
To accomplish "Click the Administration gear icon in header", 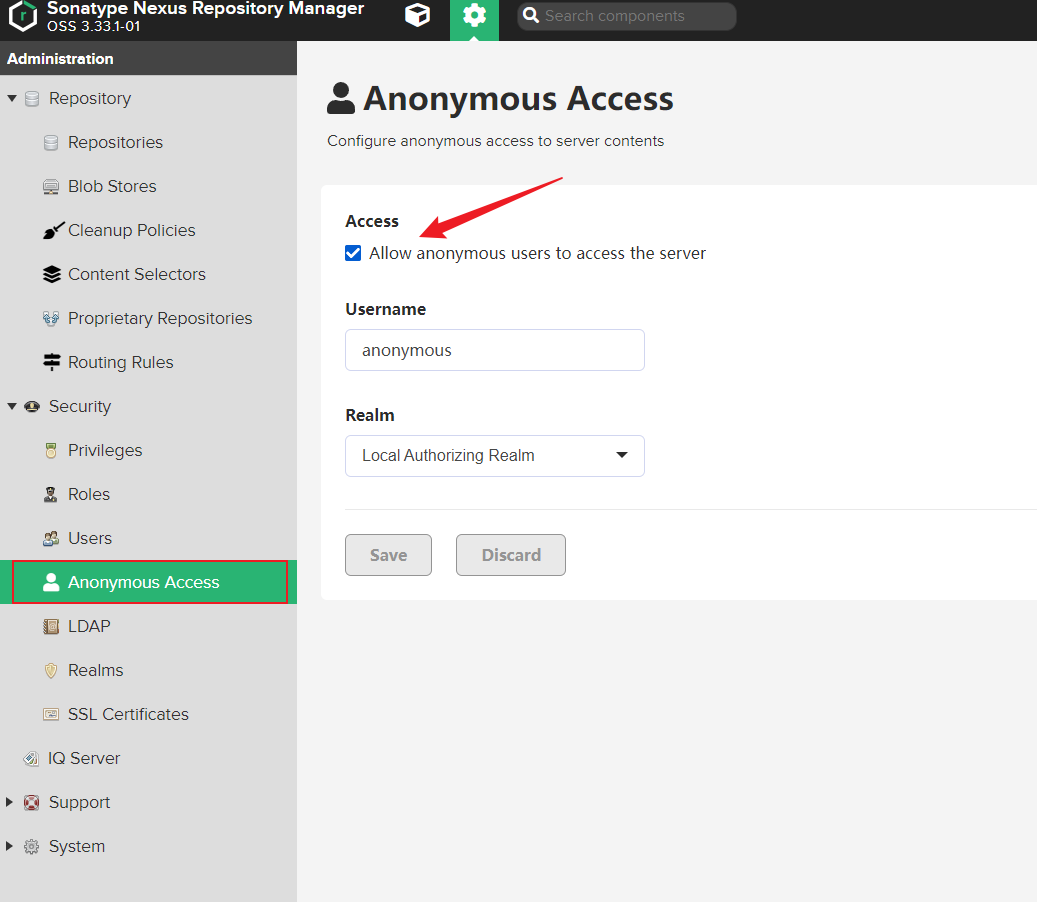I will (474, 15).
